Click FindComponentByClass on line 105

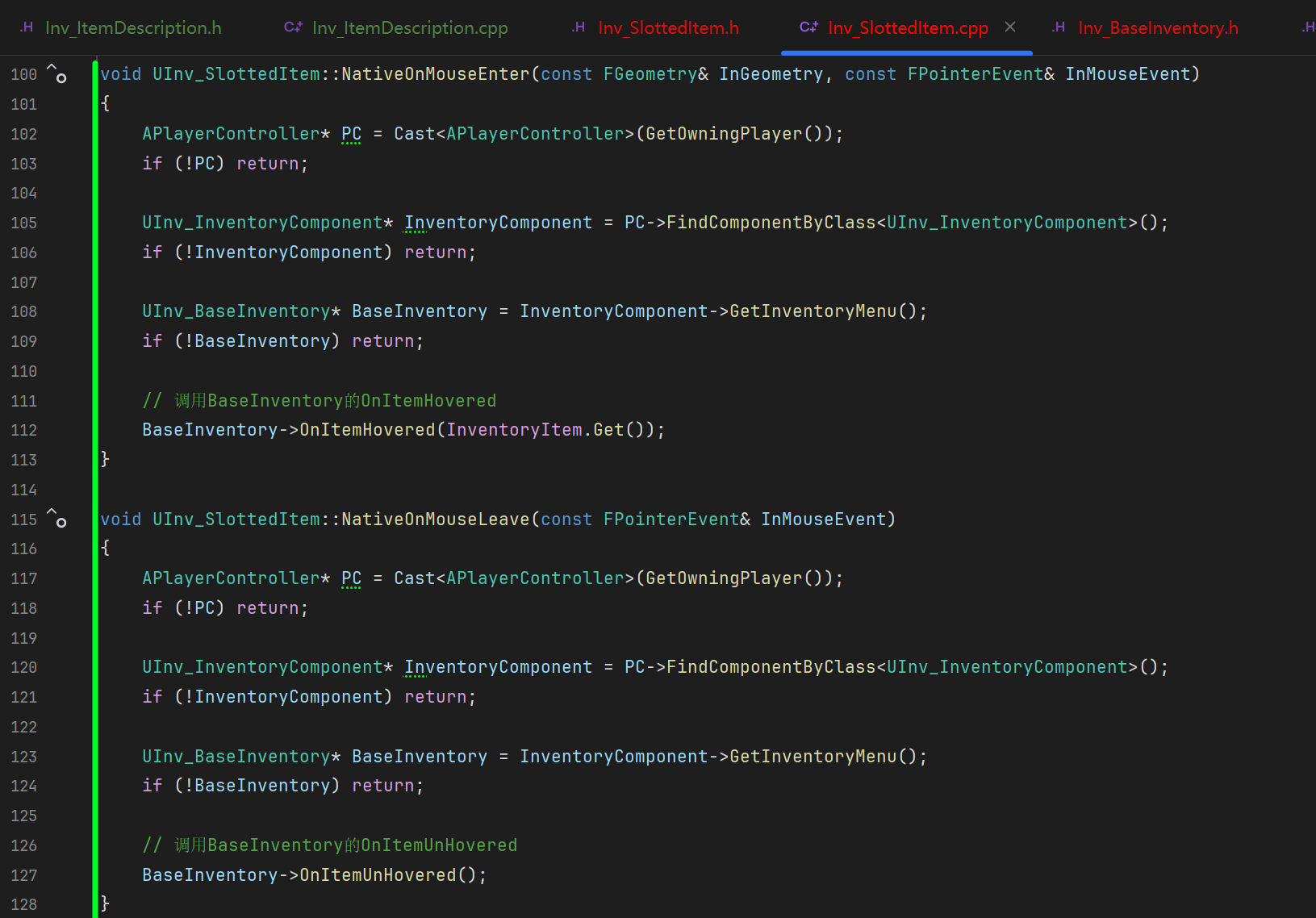[771, 223]
